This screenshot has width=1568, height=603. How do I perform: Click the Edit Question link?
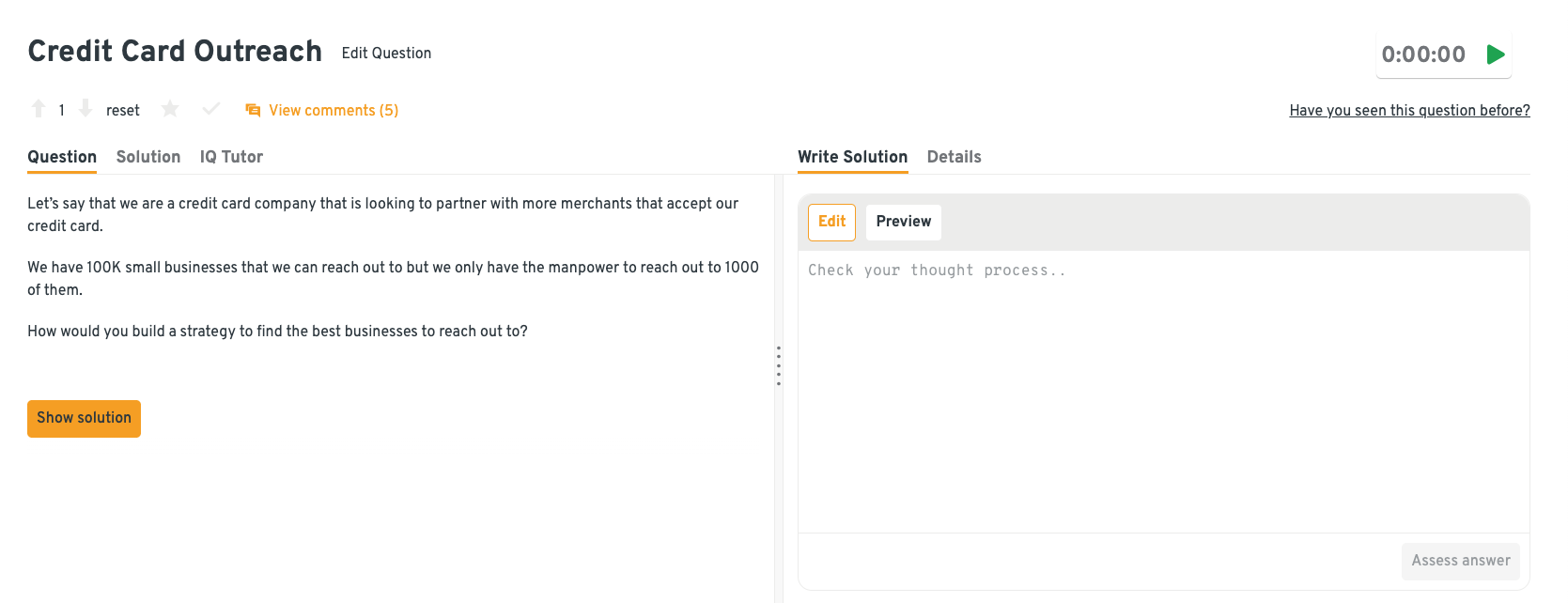pos(386,54)
